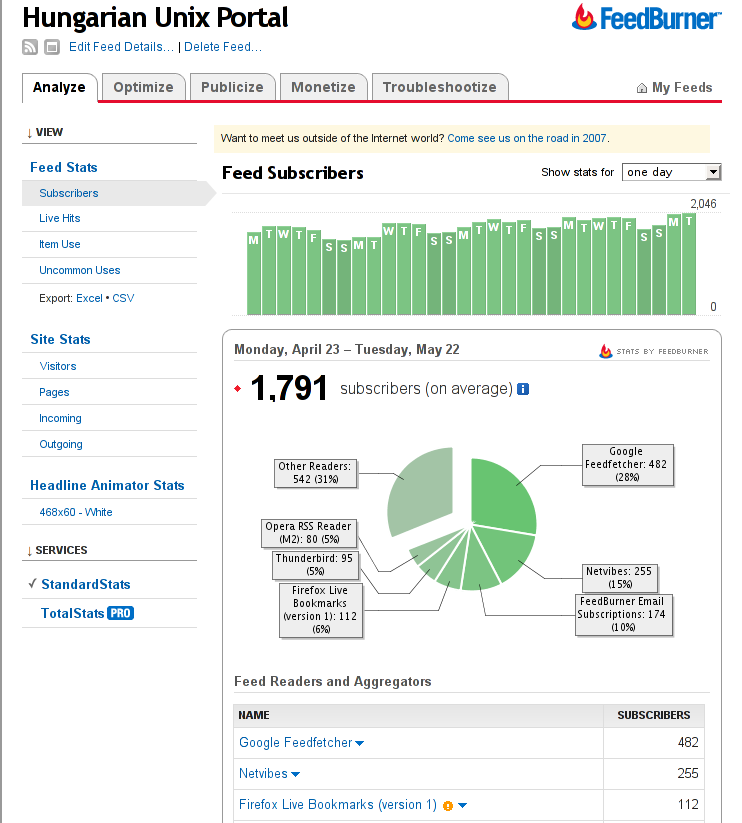The image size is (742, 823).
Task: Expand Firefox Live Bookmarks row arrow
Action: point(462,805)
